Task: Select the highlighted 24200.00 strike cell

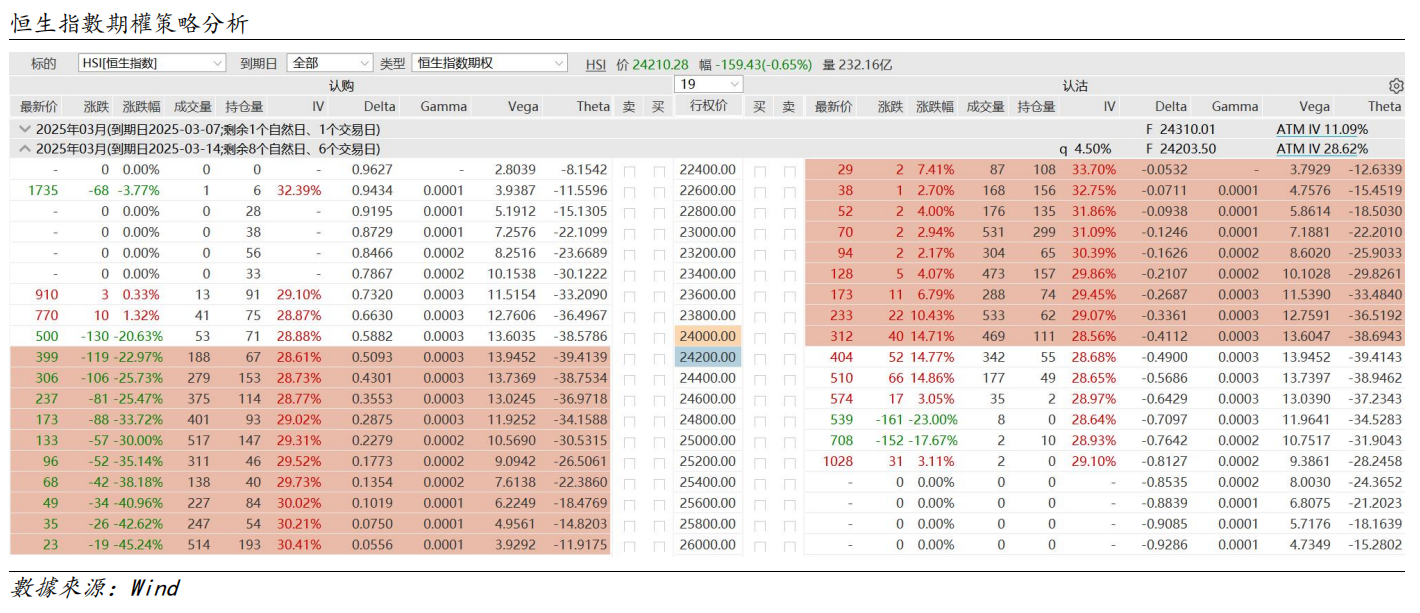Action: [x=709, y=358]
